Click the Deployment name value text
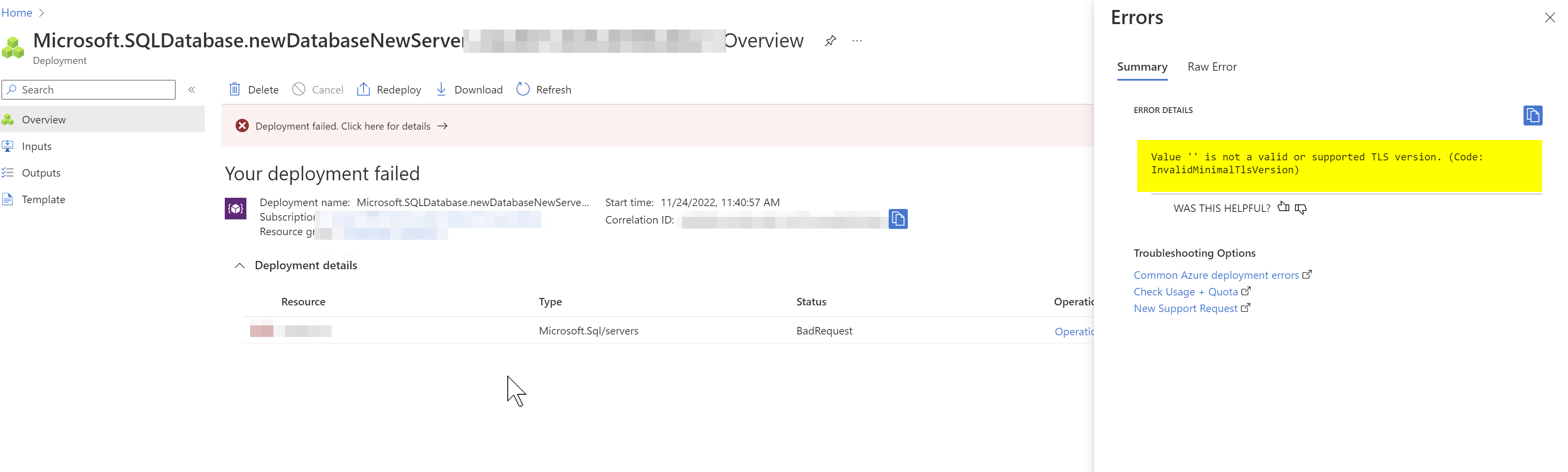The image size is (1568, 472). pyautogui.click(x=473, y=203)
